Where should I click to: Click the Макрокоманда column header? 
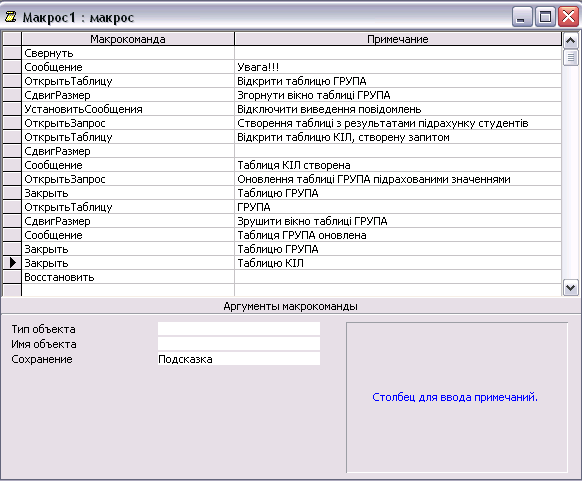pos(128,39)
